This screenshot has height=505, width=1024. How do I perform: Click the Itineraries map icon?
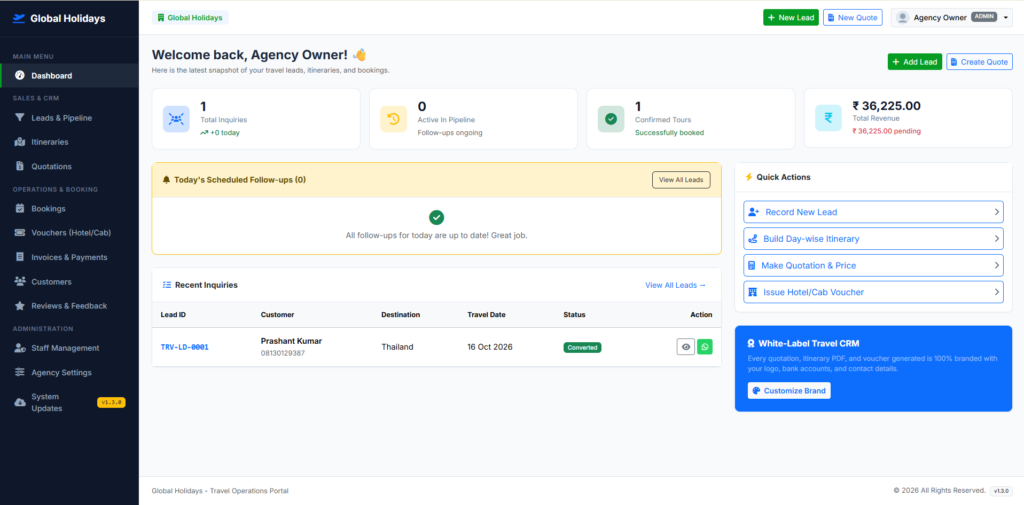tap(20, 142)
